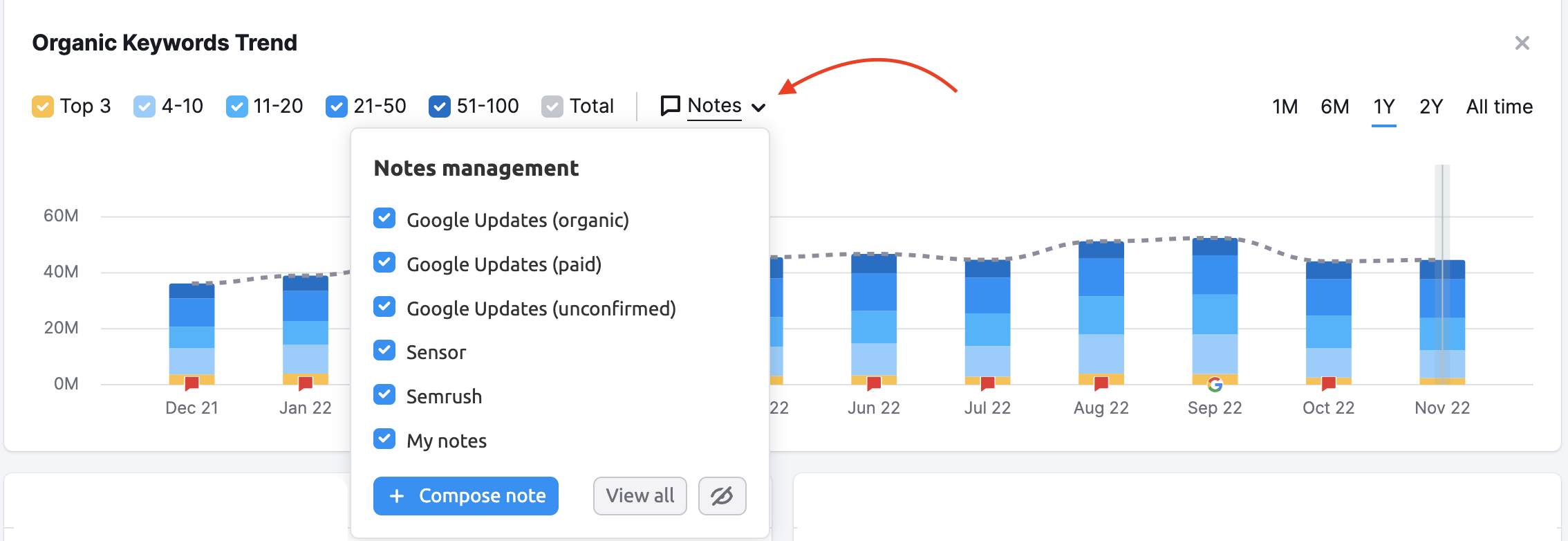Screen dimensions: 1568x541
Task: Select the All time range
Action: pyautogui.click(x=1499, y=107)
